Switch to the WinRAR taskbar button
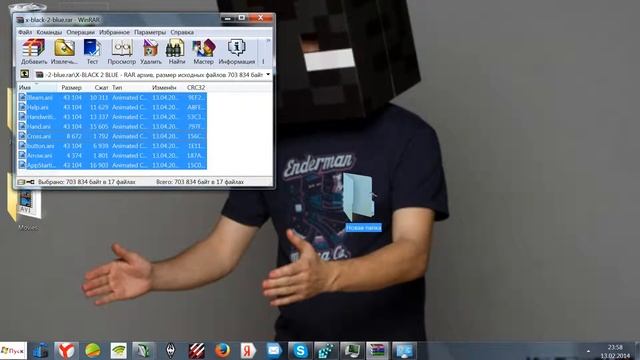 (378, 351)
